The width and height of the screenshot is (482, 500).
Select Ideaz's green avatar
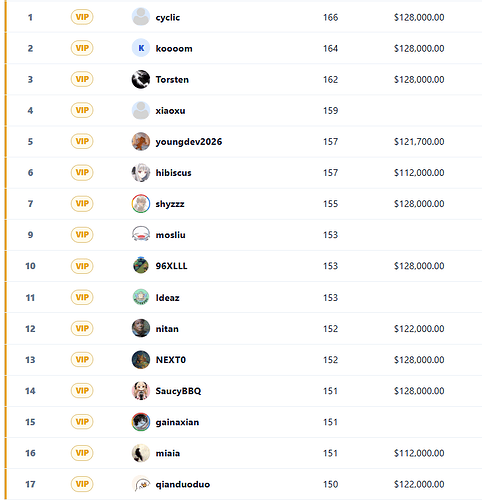click(141, 297)
